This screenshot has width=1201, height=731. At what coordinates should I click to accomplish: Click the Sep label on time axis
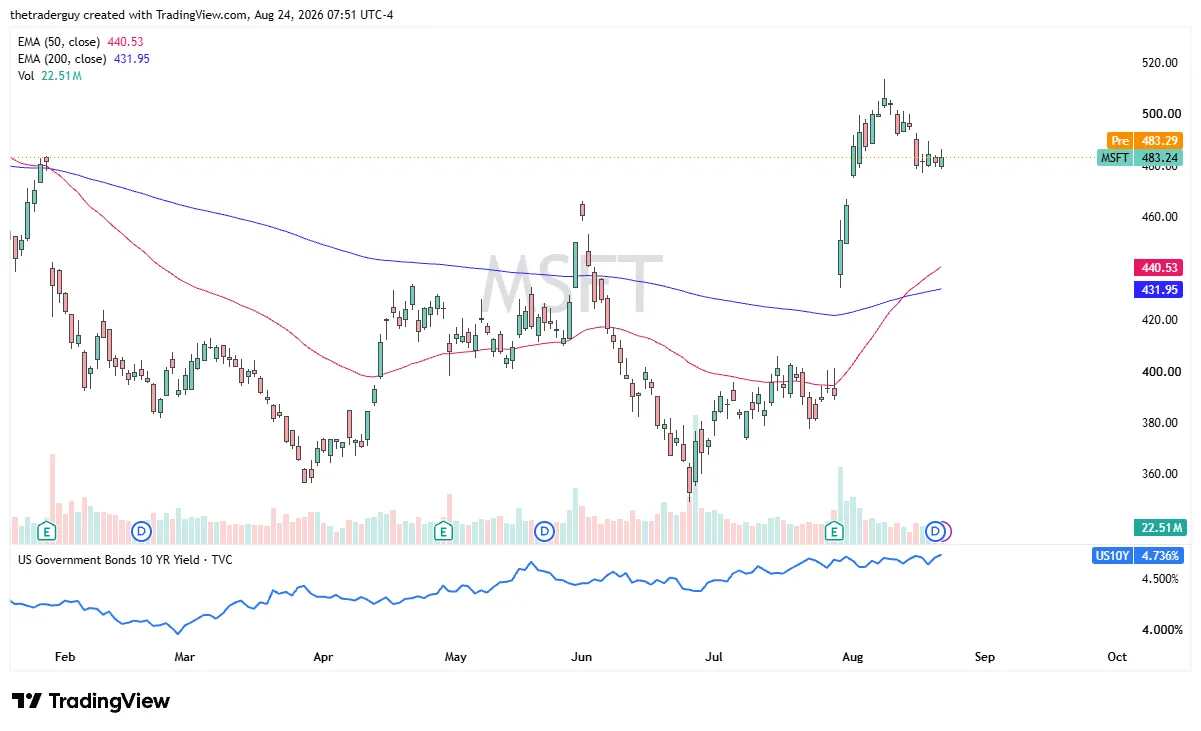click(985, 657)
